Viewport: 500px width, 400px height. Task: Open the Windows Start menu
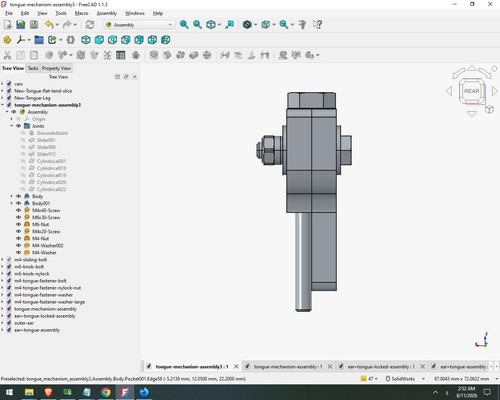[9, 392]
